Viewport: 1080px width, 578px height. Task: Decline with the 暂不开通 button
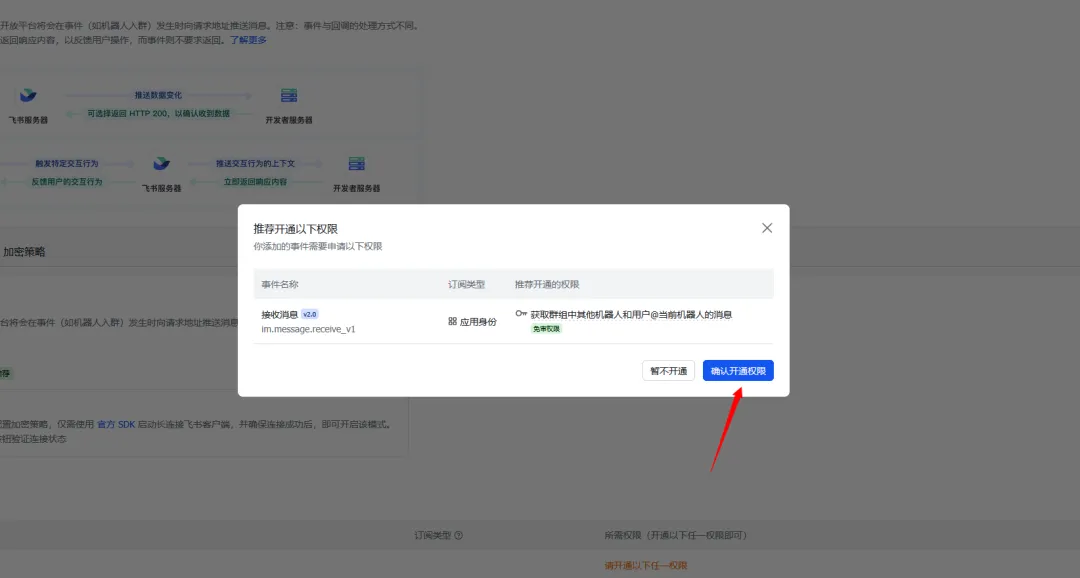[668, 371]
